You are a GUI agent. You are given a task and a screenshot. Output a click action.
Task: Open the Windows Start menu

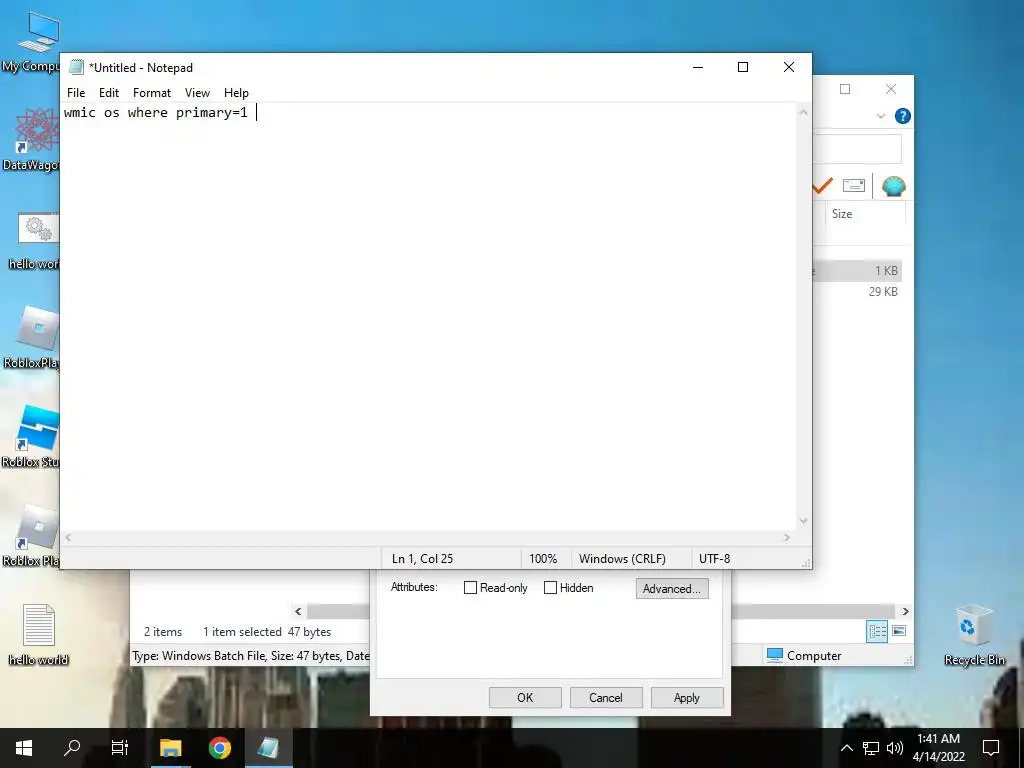click(x=24, y=748)
